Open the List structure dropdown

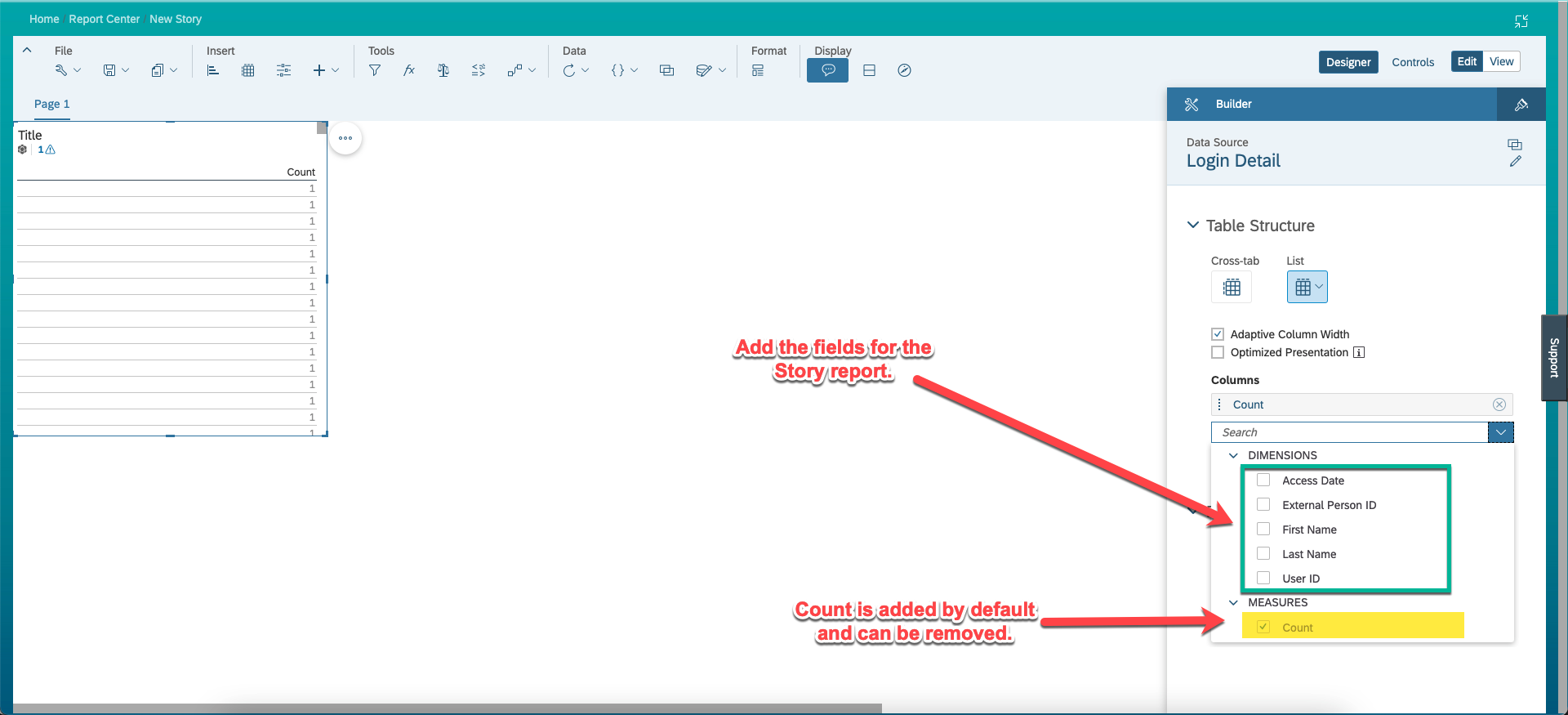coord(1319,287)
